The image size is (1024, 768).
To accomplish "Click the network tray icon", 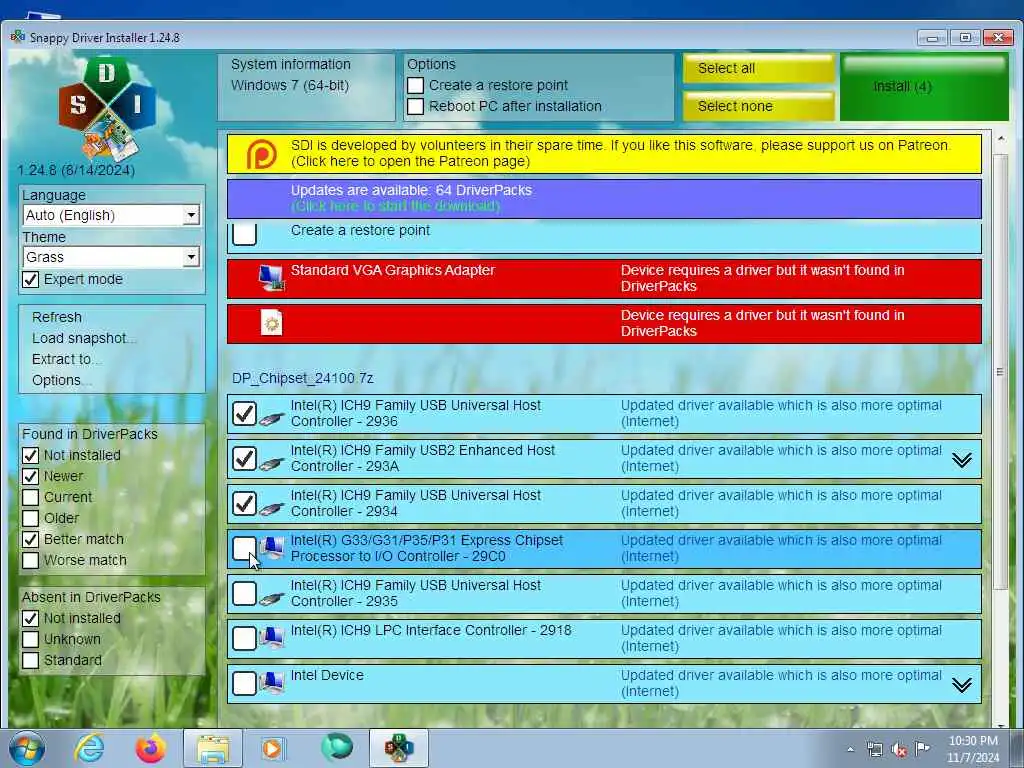I will 874,750.
